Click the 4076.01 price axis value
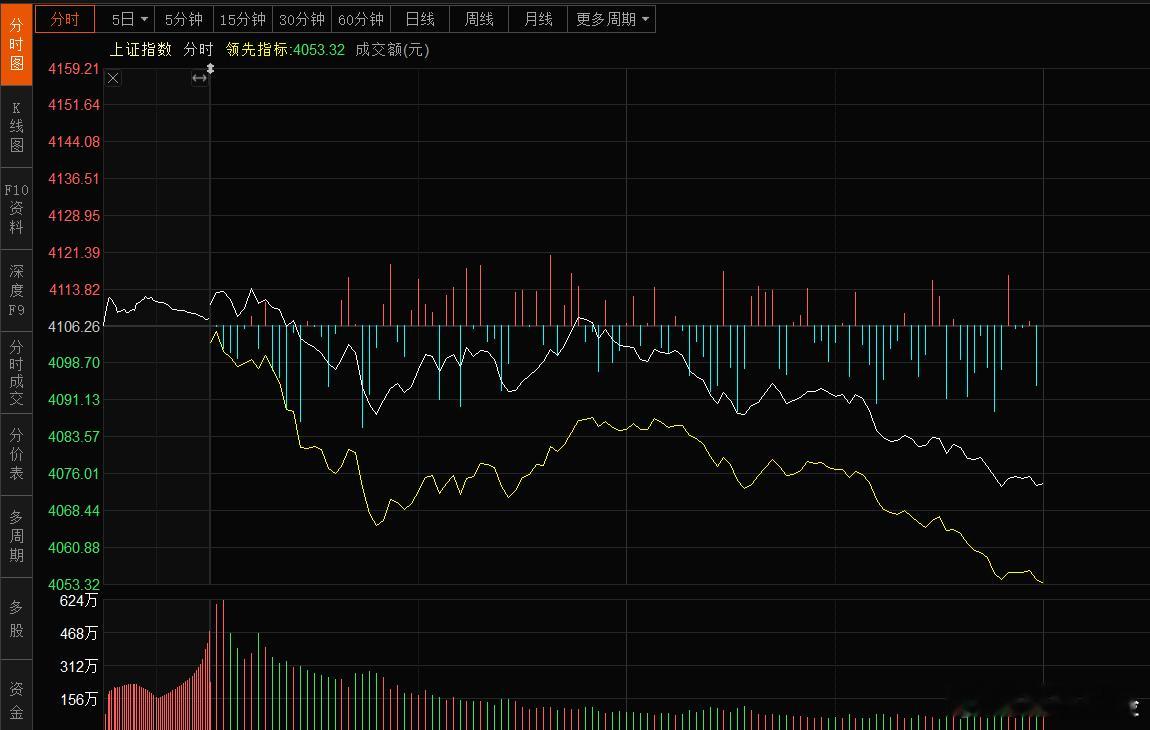The height and width of the screenshot is (730, 1150). tap(74, 474)
